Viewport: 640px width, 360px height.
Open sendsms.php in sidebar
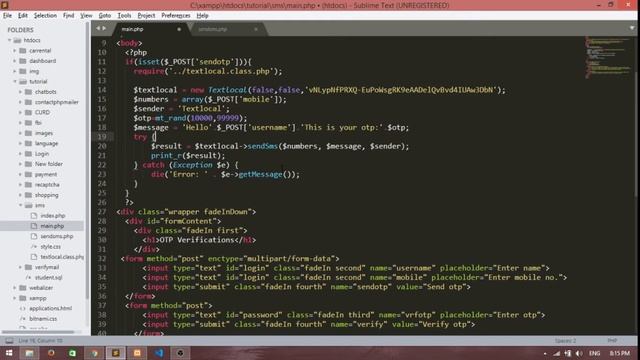57,236
